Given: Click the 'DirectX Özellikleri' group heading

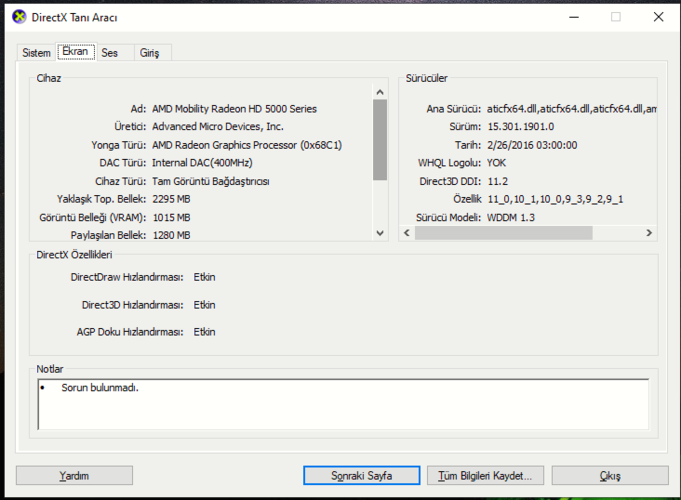Looking at the screenshot, I should (74, 255).
